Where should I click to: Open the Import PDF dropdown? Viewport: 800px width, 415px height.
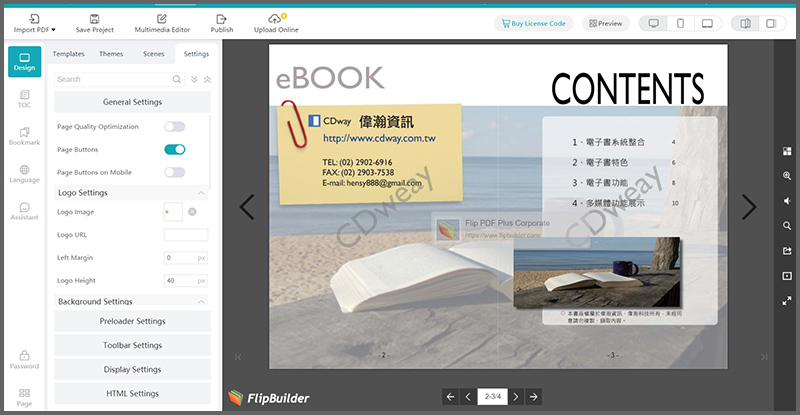[x=34, y=24]
